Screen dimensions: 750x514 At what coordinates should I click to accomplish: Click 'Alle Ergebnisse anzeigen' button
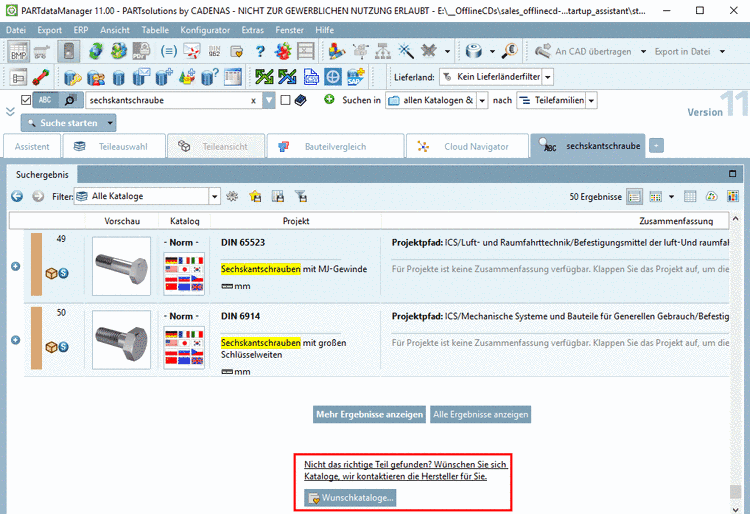pos(481,414)
